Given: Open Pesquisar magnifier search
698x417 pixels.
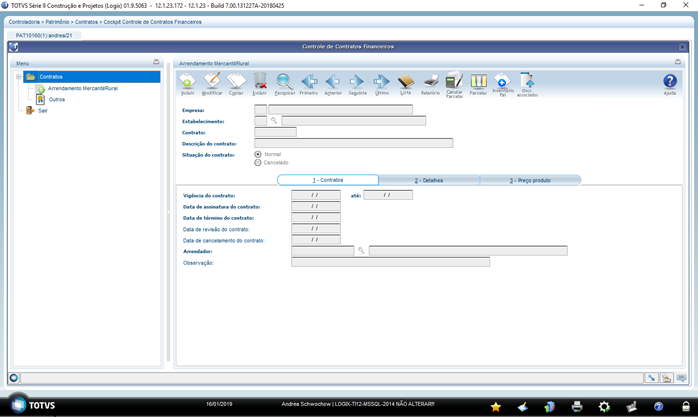Looking at the screenshot, I should (284, 83).
